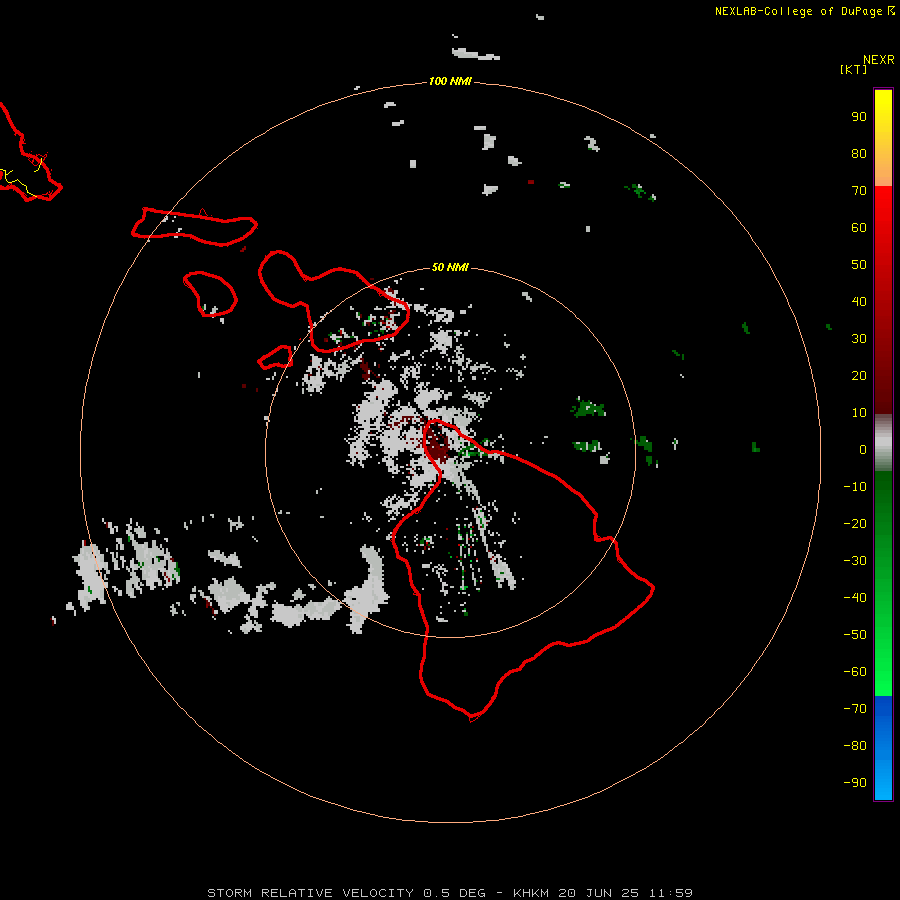The width and height of the screenshot is (900, 900).
Task: Click the 0 knot scale label
Action: coord(863,450)
